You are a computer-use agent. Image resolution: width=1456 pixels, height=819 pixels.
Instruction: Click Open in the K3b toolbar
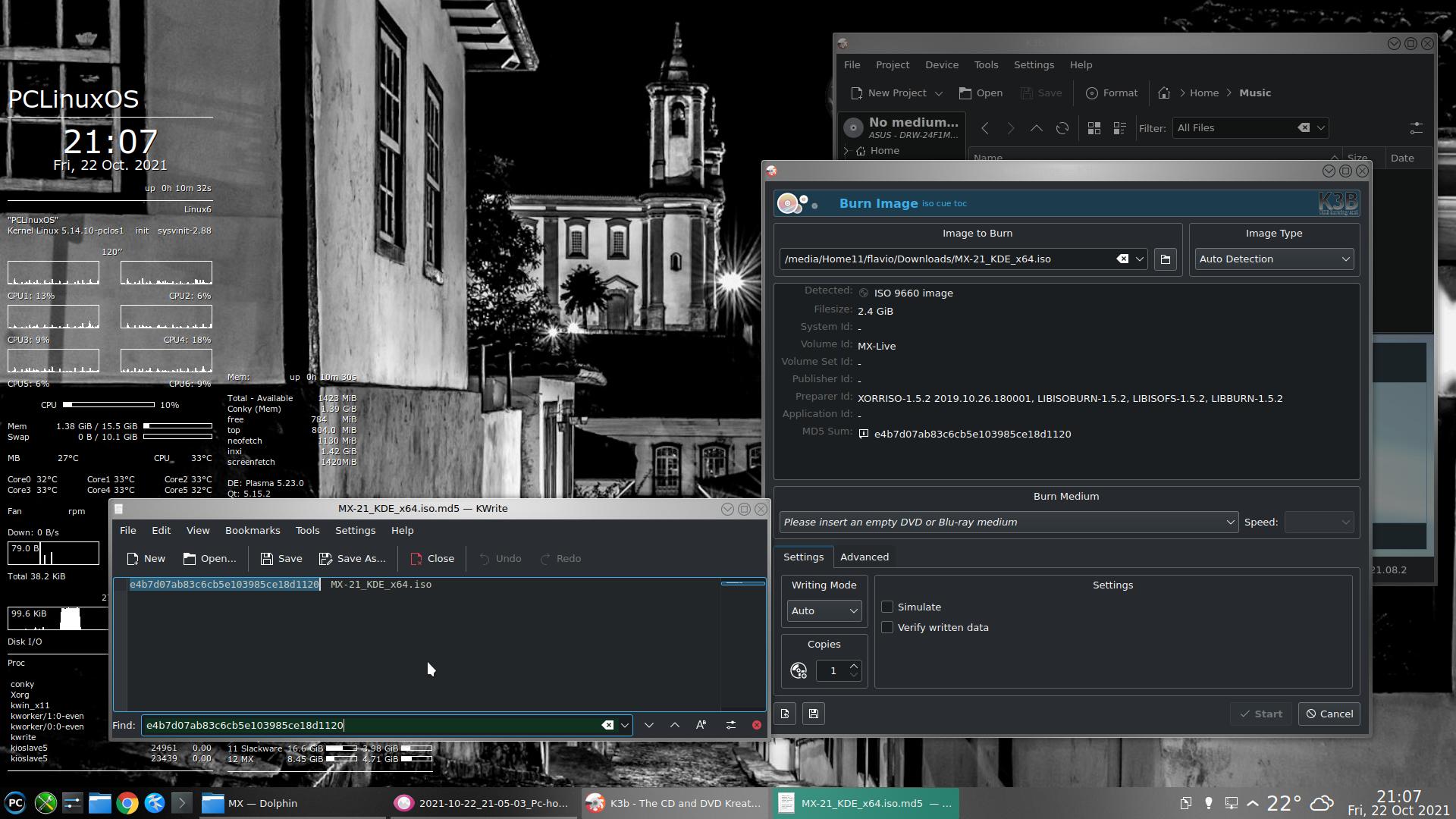pyautogui.click(x=981, y=93)
